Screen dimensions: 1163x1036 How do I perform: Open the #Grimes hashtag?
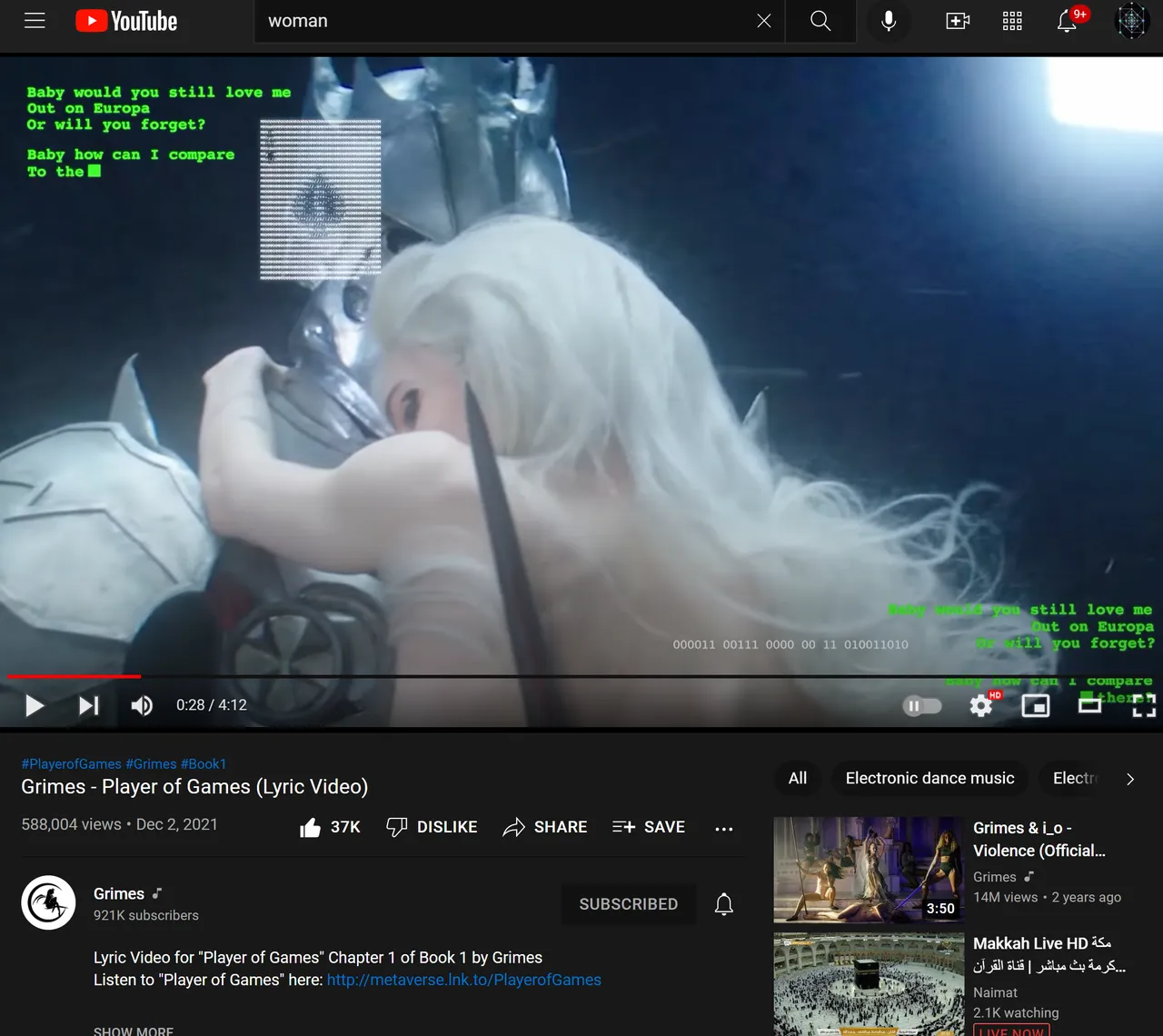[151, 764]
